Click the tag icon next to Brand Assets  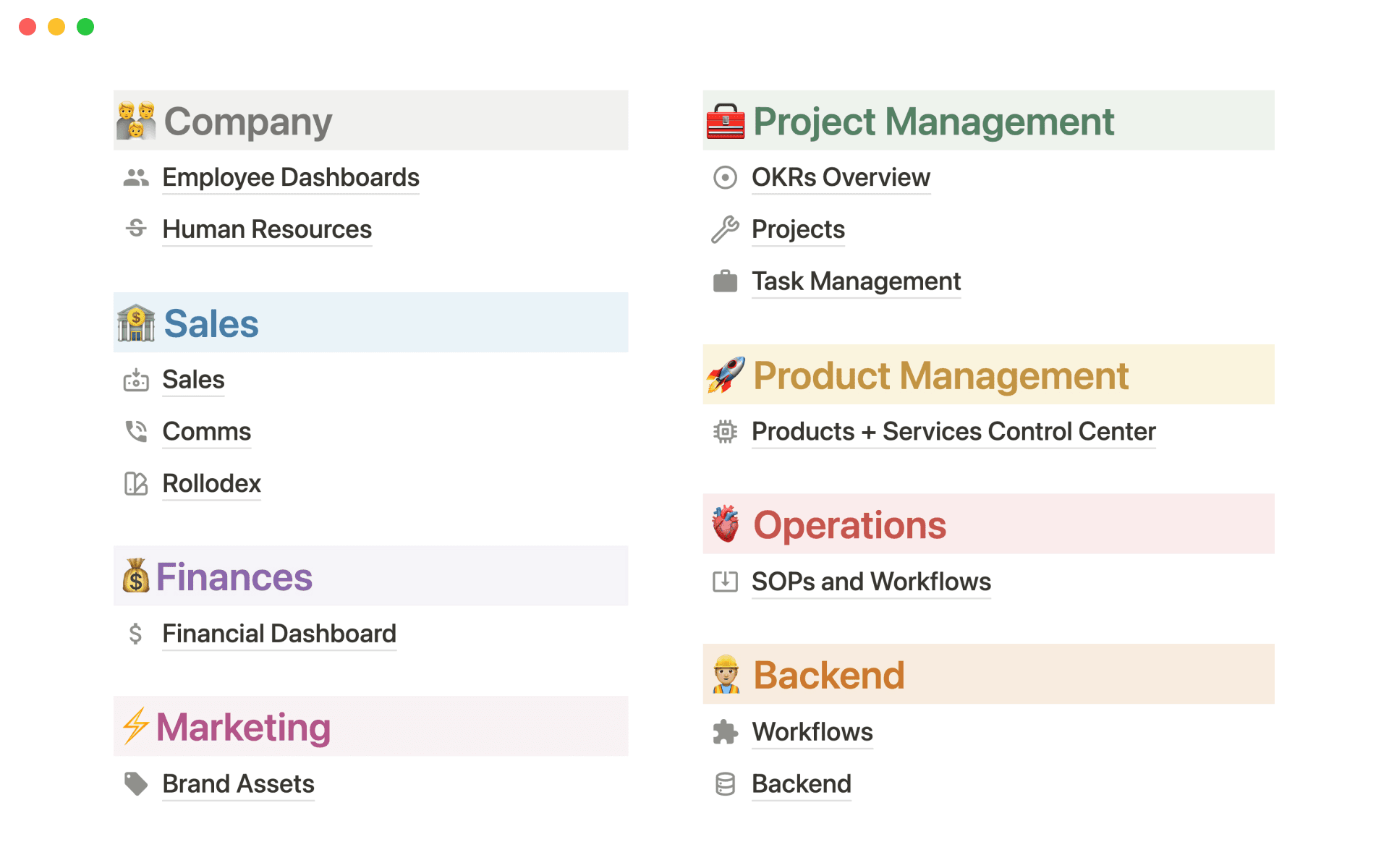[136, 784]
